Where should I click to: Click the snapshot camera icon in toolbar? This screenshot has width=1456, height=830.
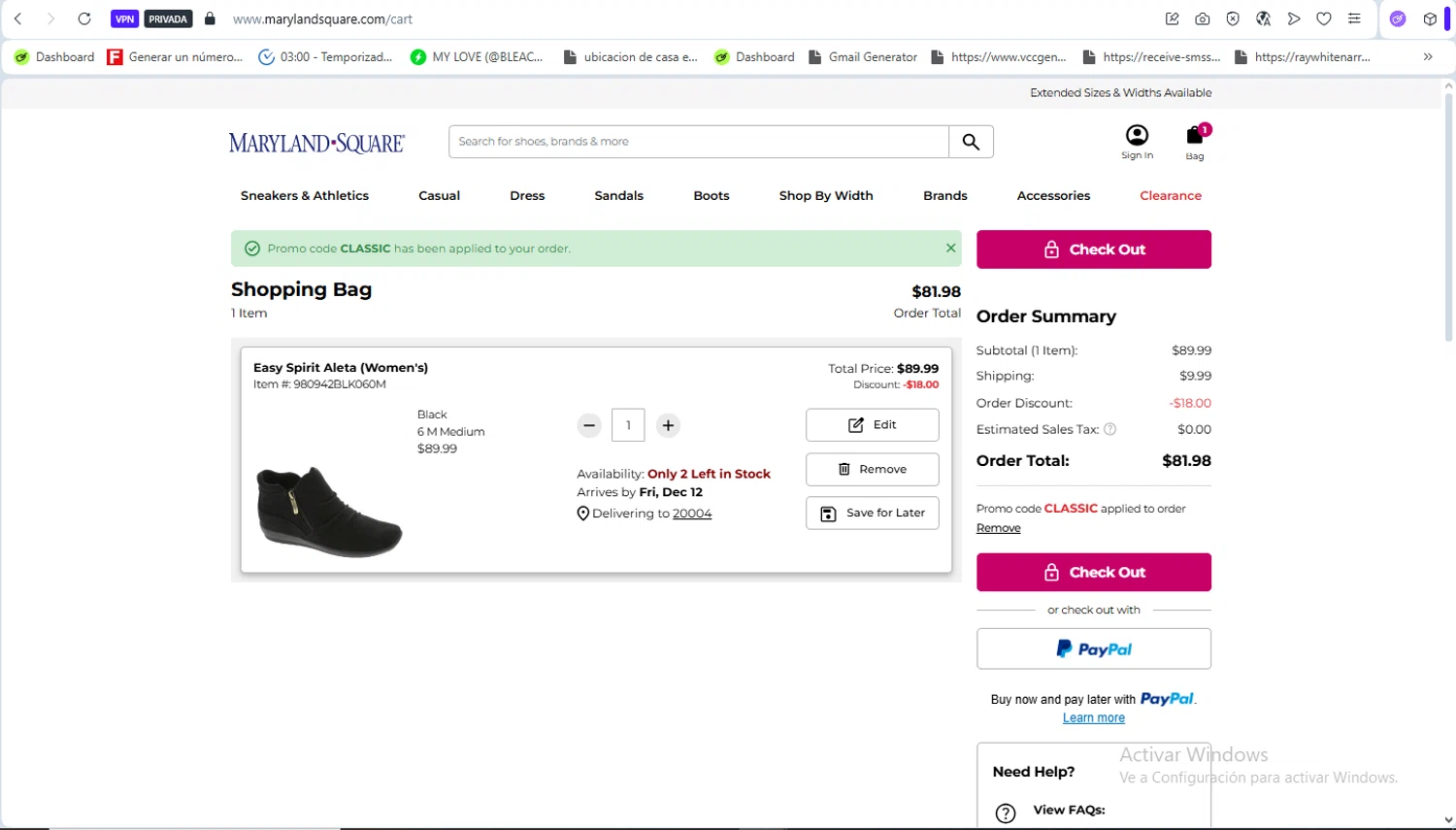tap(1203, 18)
